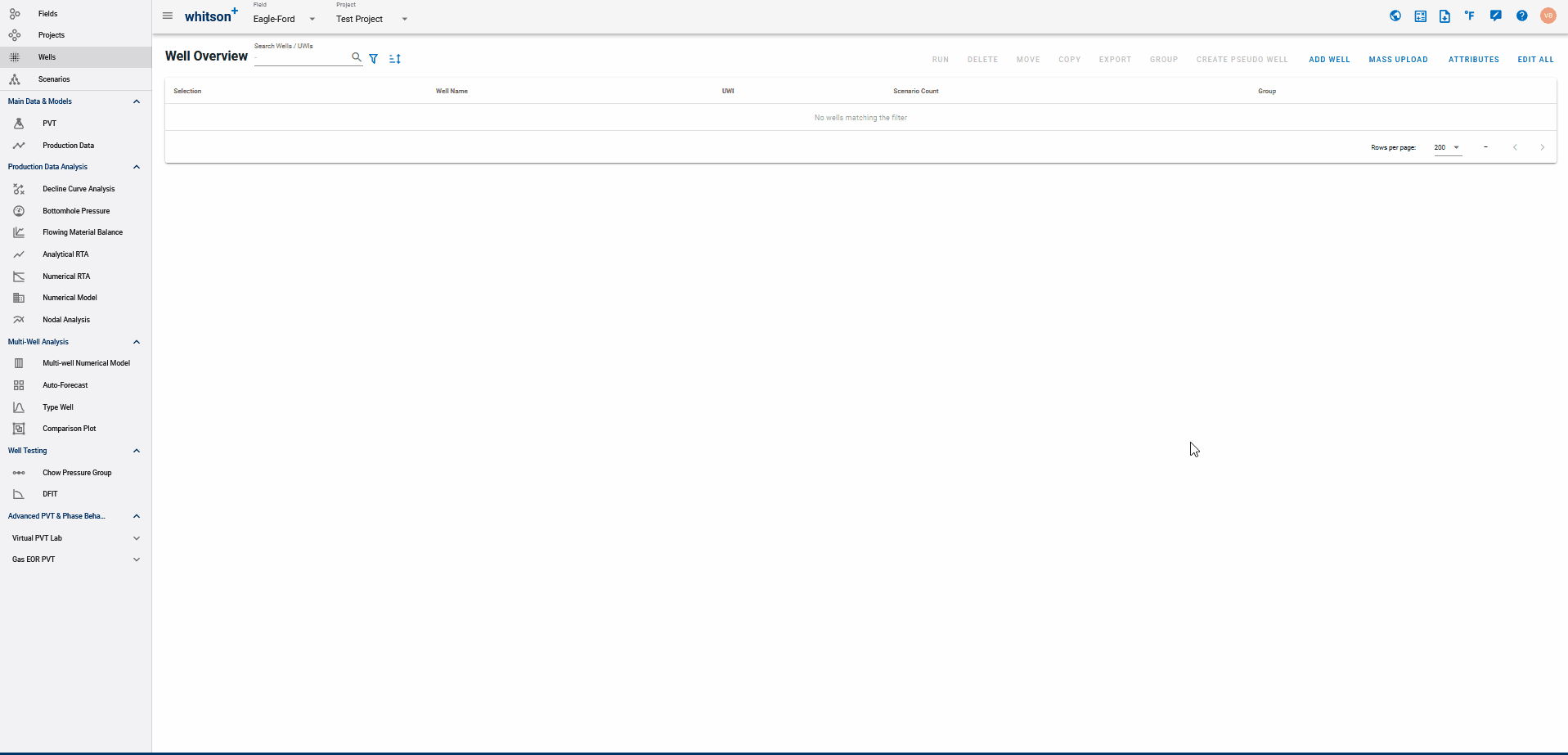Open the well filter funnel icon
Image resolution: width=1568 pixels, height=755 pixels.
click(374, 59)
